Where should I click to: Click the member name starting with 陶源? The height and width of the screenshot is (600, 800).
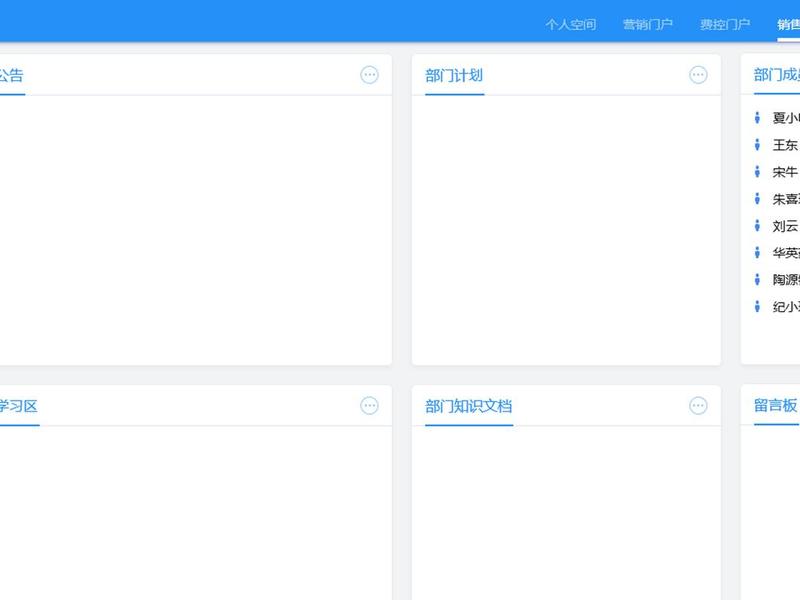tap(786, 280)
